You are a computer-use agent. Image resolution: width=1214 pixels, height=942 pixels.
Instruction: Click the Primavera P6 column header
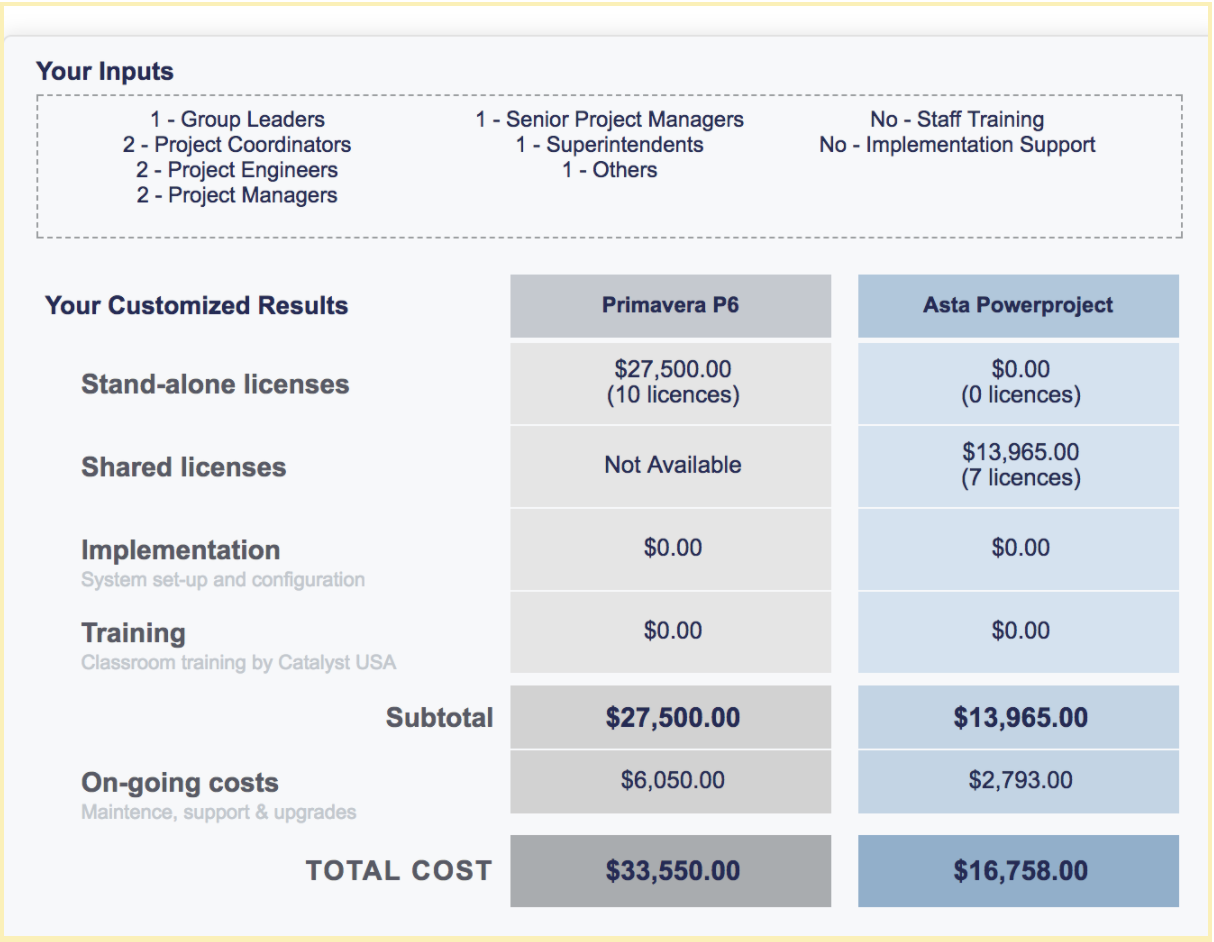coord(670,306)
